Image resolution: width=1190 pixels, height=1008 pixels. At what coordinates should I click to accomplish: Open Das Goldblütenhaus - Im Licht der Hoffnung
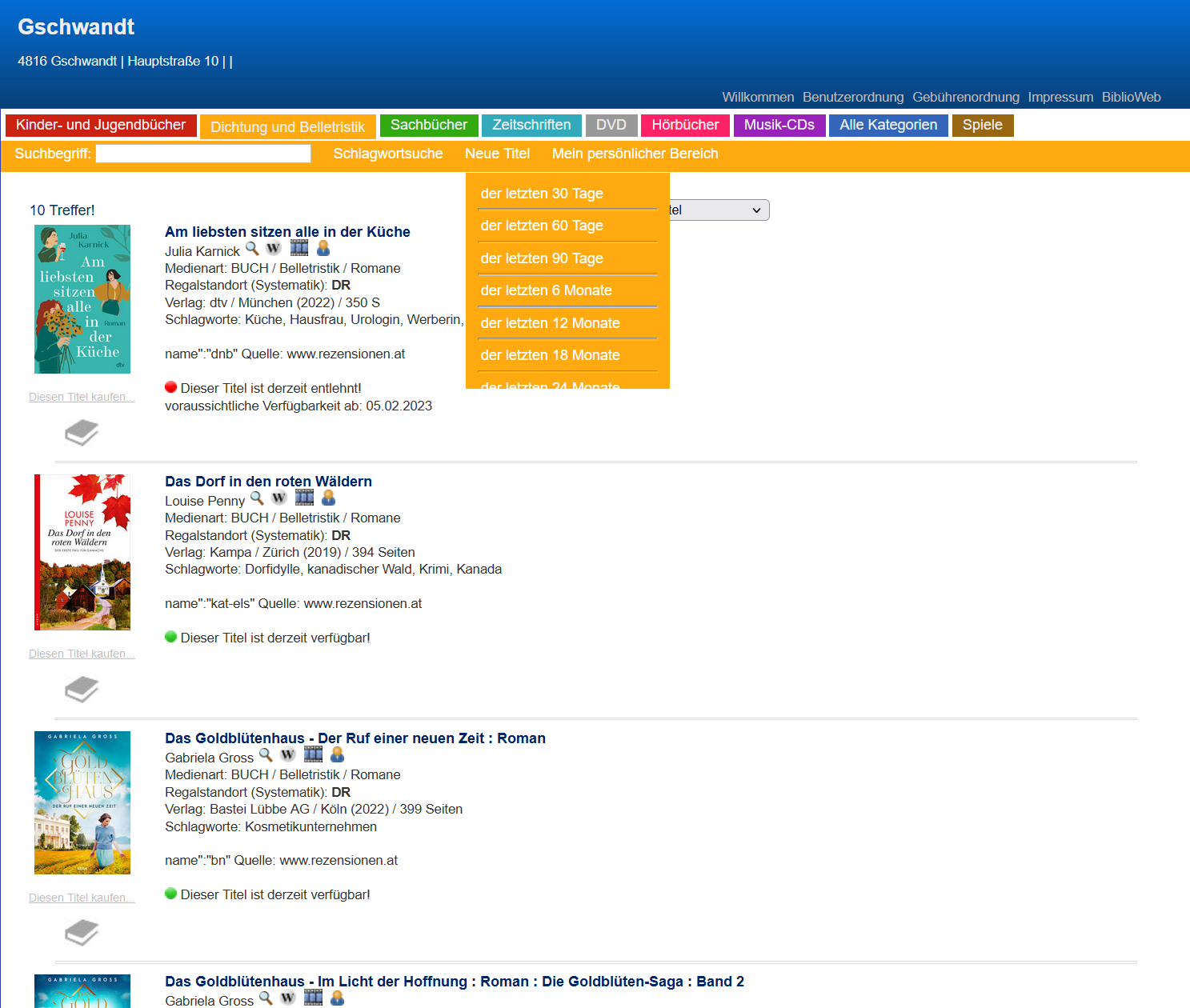coord(455,982)
